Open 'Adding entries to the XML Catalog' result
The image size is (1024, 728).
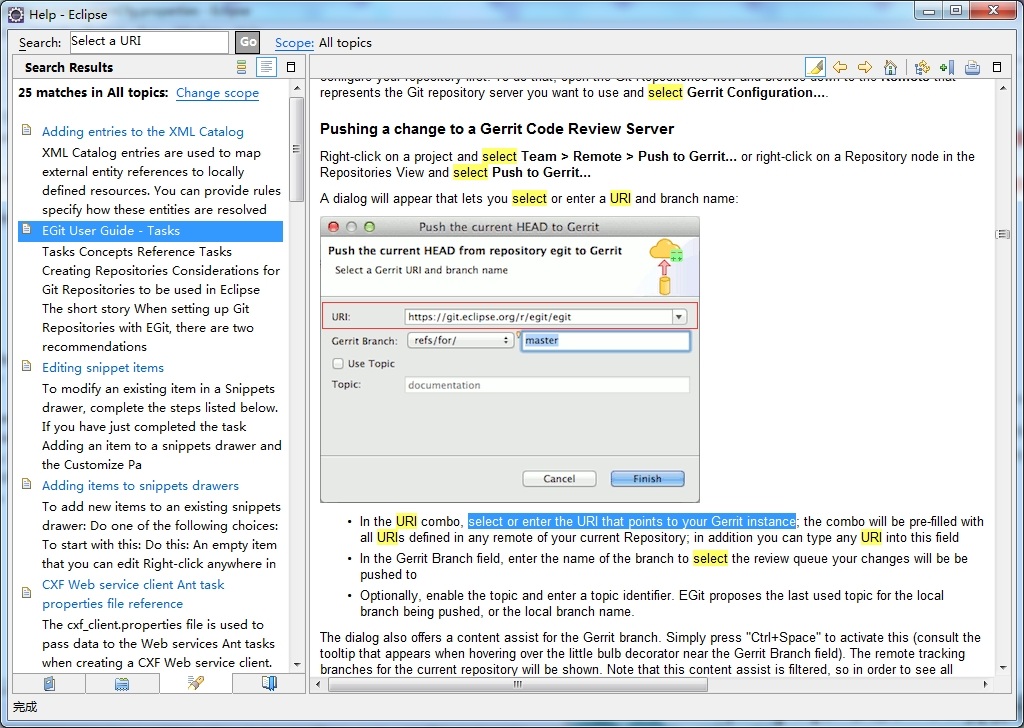pyautogui.click(x=142, y=131)
